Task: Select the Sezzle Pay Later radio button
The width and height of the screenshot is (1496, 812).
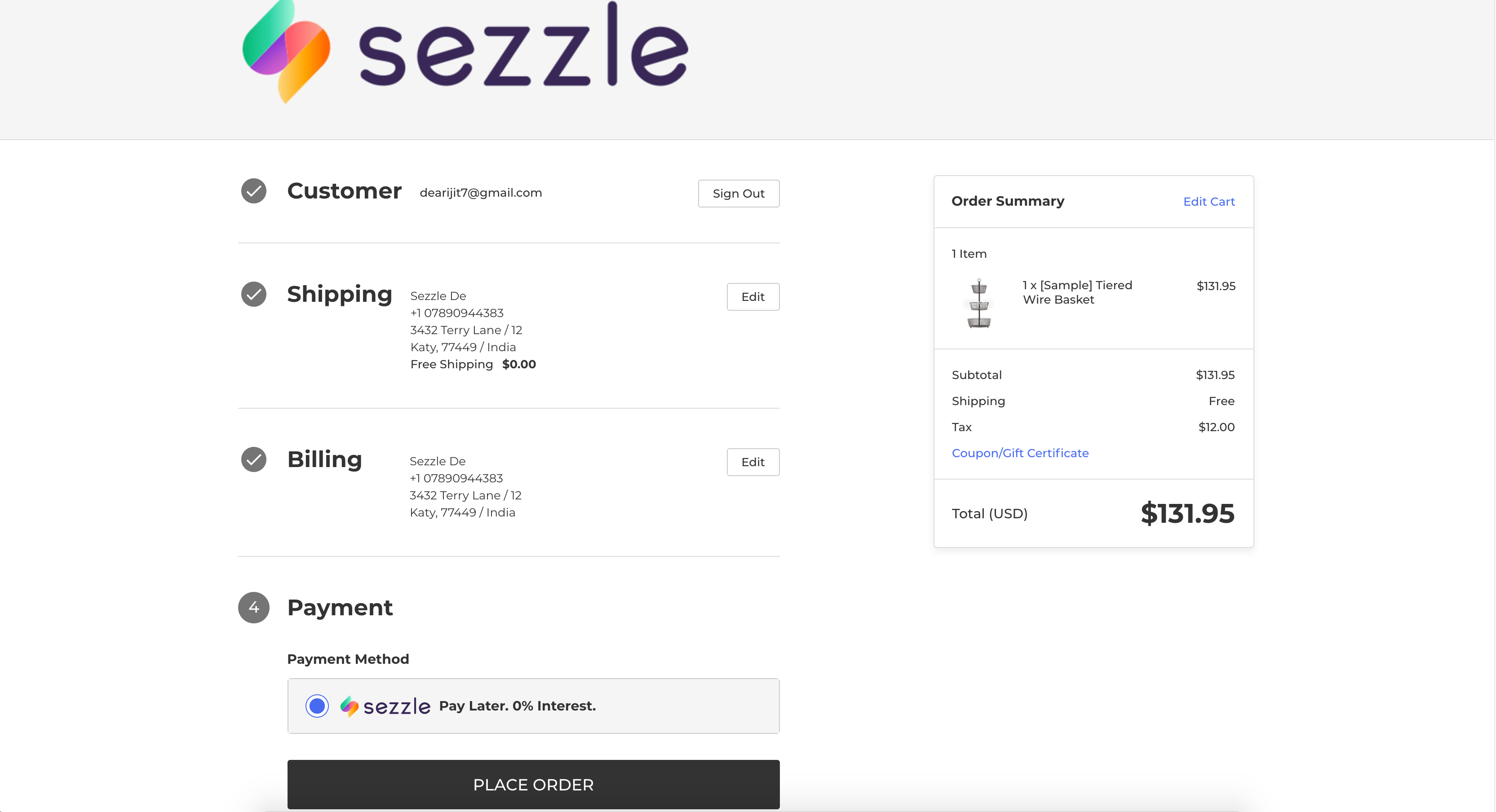Action: tap(317, 706)
